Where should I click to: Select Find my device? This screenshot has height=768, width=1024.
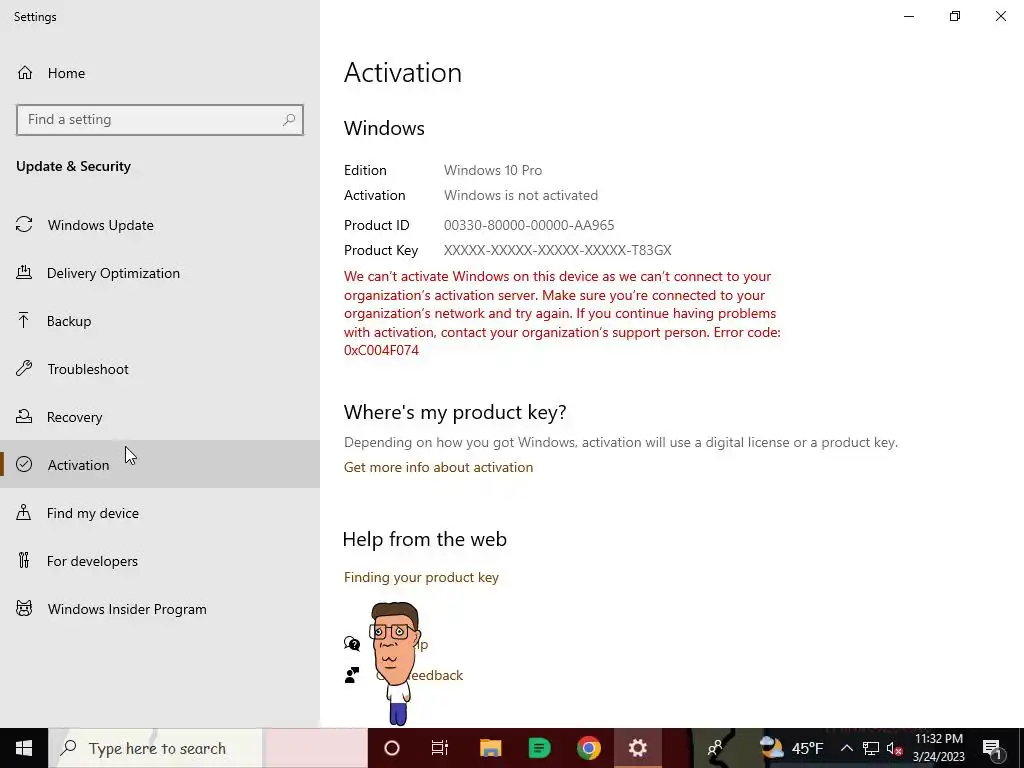click(x=160, y=513)
